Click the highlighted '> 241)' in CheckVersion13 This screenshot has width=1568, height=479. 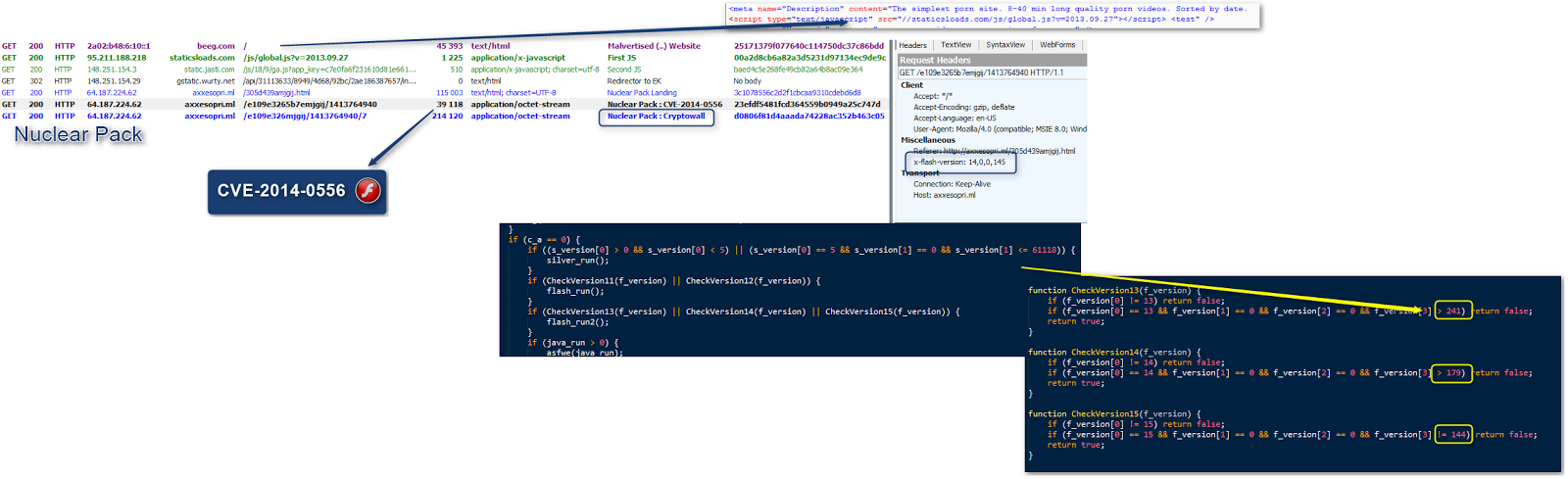(1453, 311)
